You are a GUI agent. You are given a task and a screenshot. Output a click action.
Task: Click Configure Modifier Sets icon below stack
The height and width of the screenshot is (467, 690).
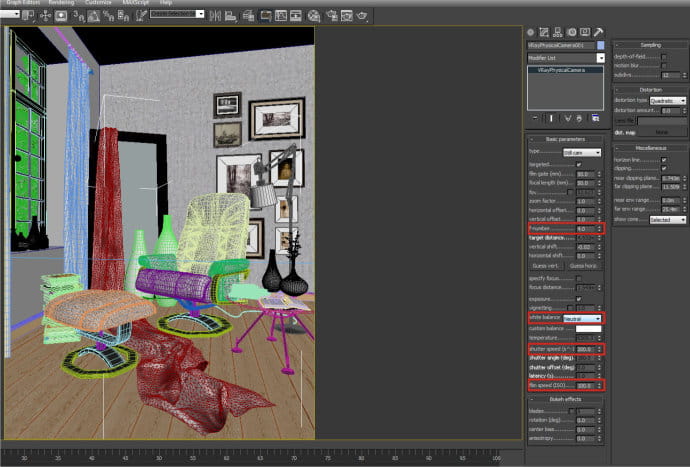595,118
